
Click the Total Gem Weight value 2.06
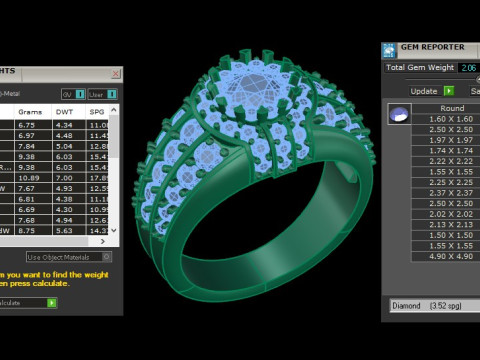pyautogui.click(x=469, y=68)
